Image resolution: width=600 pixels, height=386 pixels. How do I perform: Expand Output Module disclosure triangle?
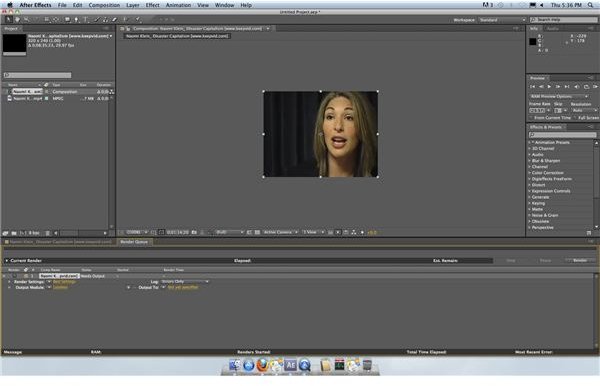point(9,287)
